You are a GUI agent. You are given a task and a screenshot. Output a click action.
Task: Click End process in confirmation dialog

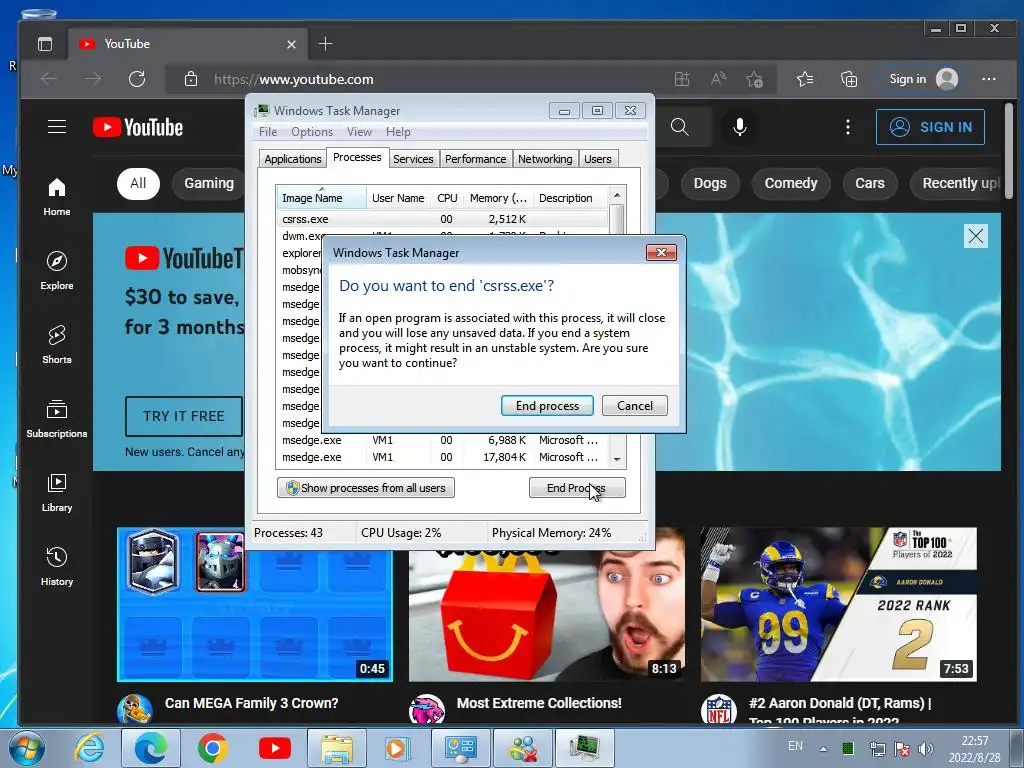[547, 406]
